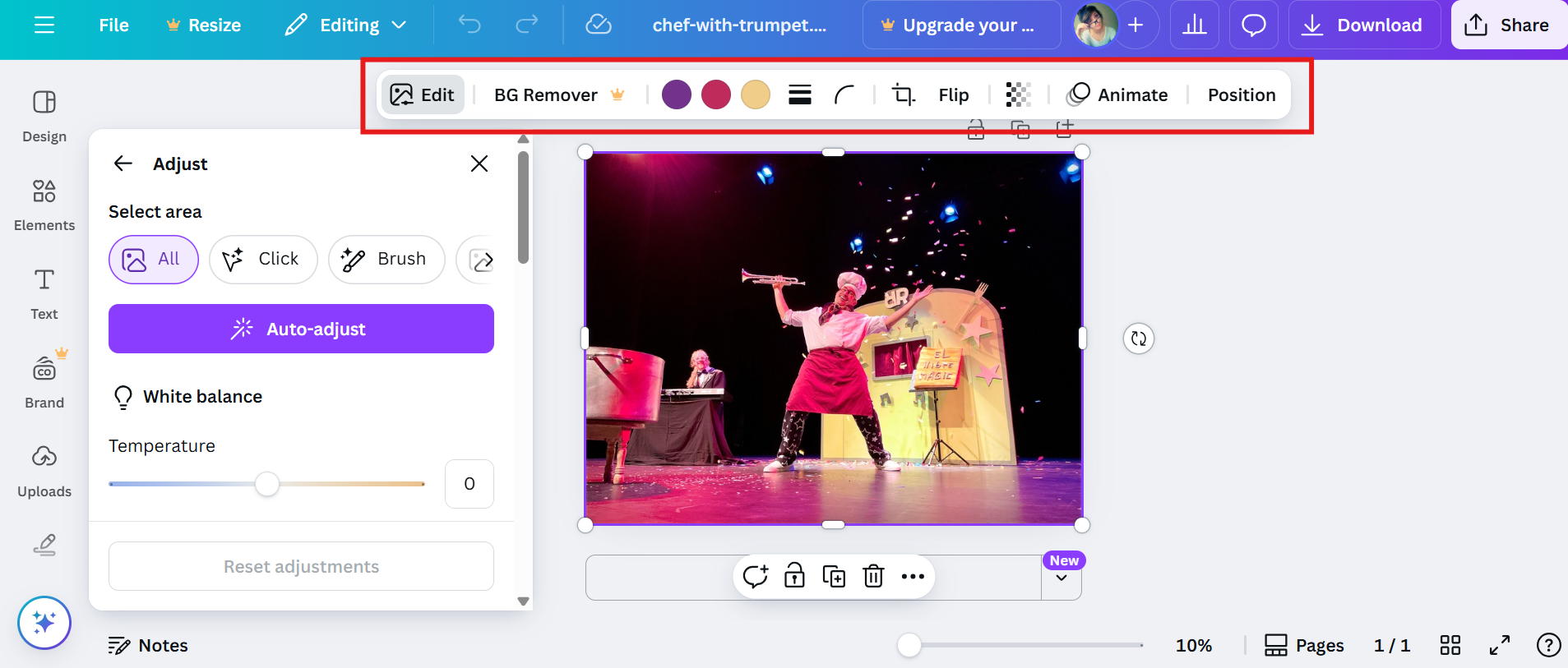Select the Brush area selection mode
This screenshot has height=668, width=1568.
[386, 260]
